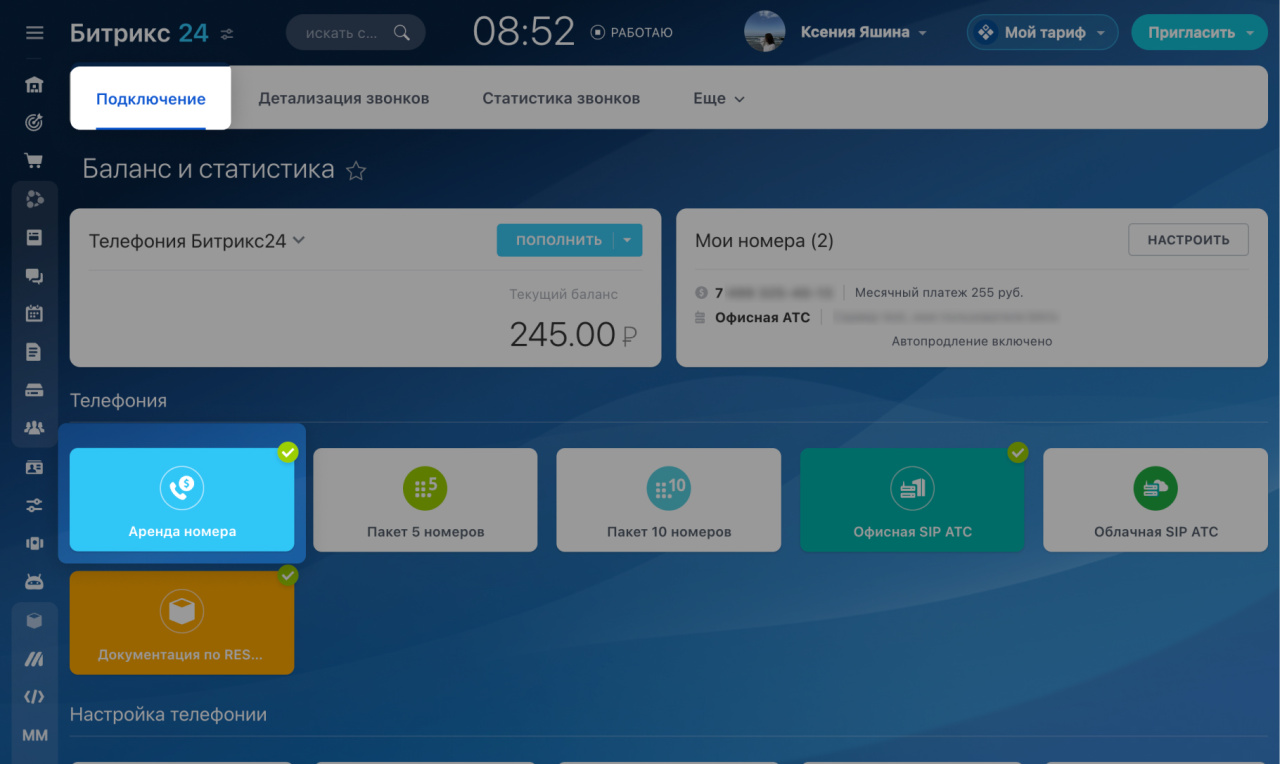The image size is (1280, 764).
Task: Open the calendar icon in sidebar
Action: 35,313
